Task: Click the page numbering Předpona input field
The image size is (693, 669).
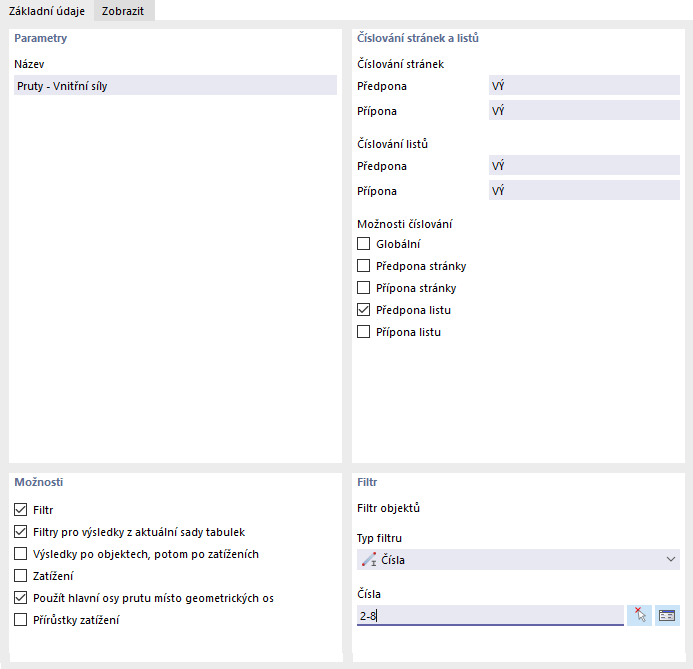Action: [583, 86]
